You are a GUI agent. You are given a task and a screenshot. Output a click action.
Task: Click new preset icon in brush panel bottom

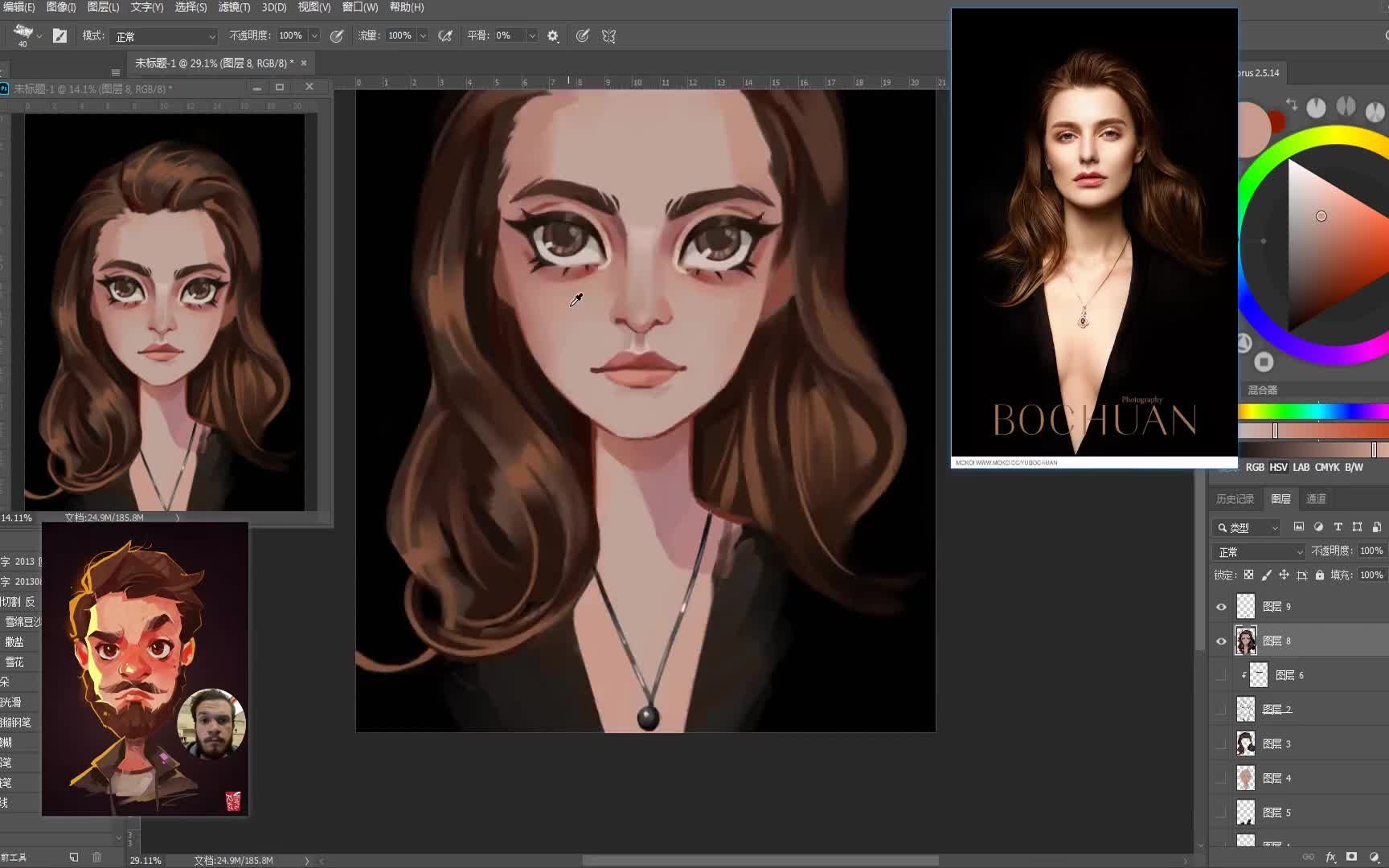73,857
